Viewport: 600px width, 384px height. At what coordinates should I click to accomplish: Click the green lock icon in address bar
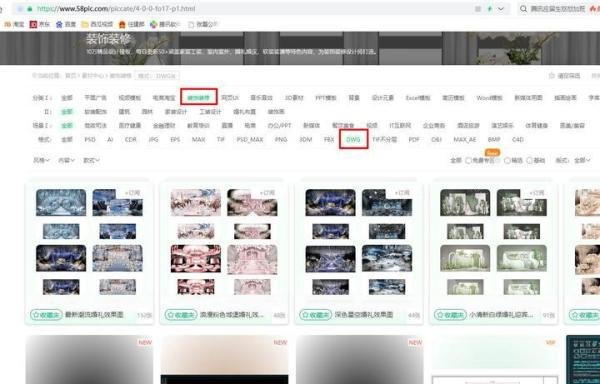click(30, 8)
